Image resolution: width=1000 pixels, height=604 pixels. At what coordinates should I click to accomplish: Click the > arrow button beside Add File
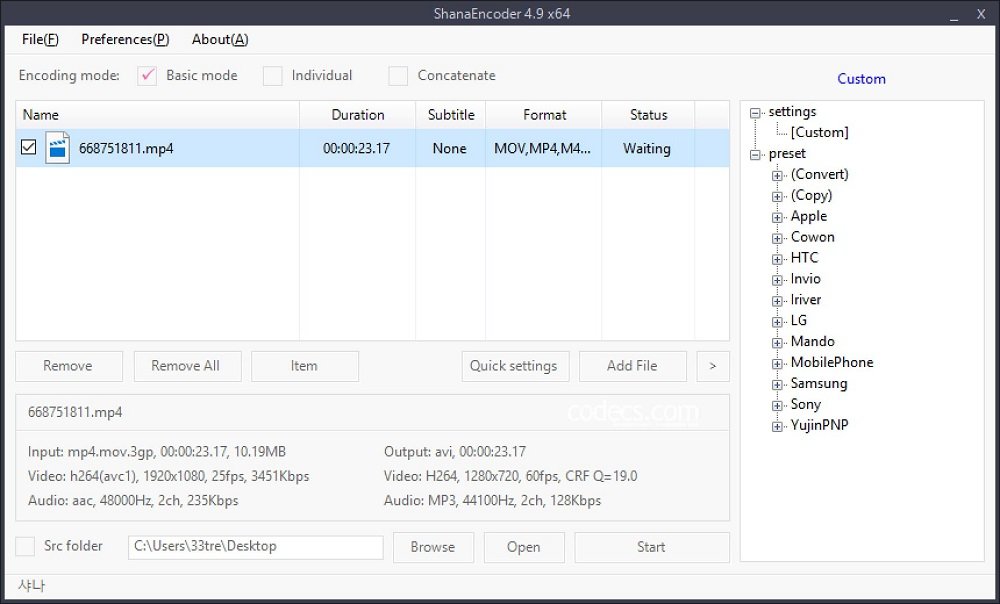(712, 366)
